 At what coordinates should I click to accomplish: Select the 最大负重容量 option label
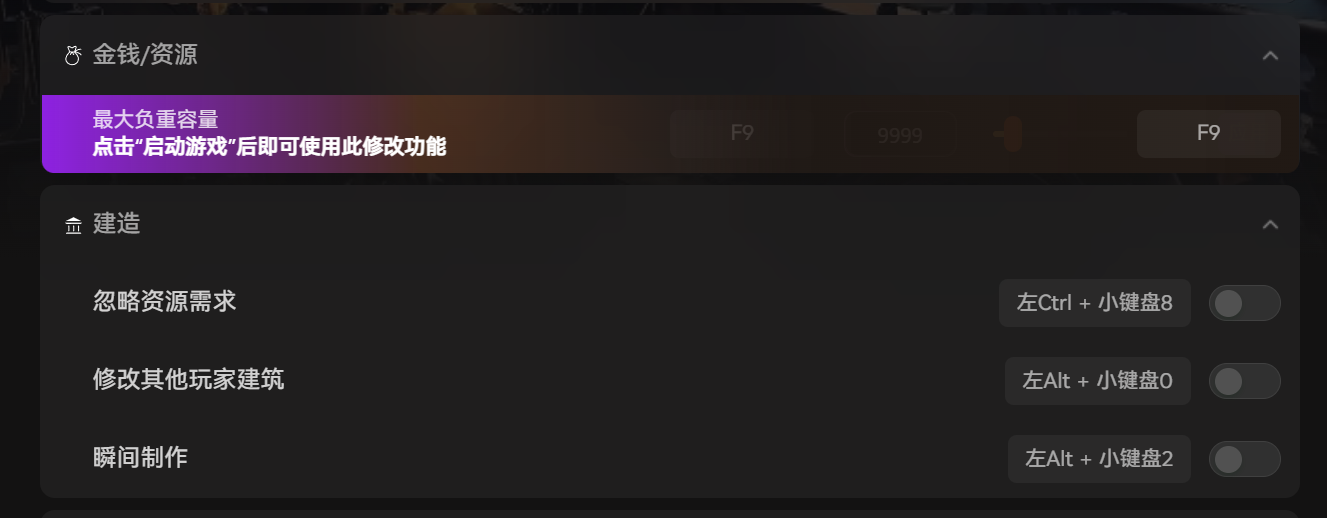pos(155,120)
